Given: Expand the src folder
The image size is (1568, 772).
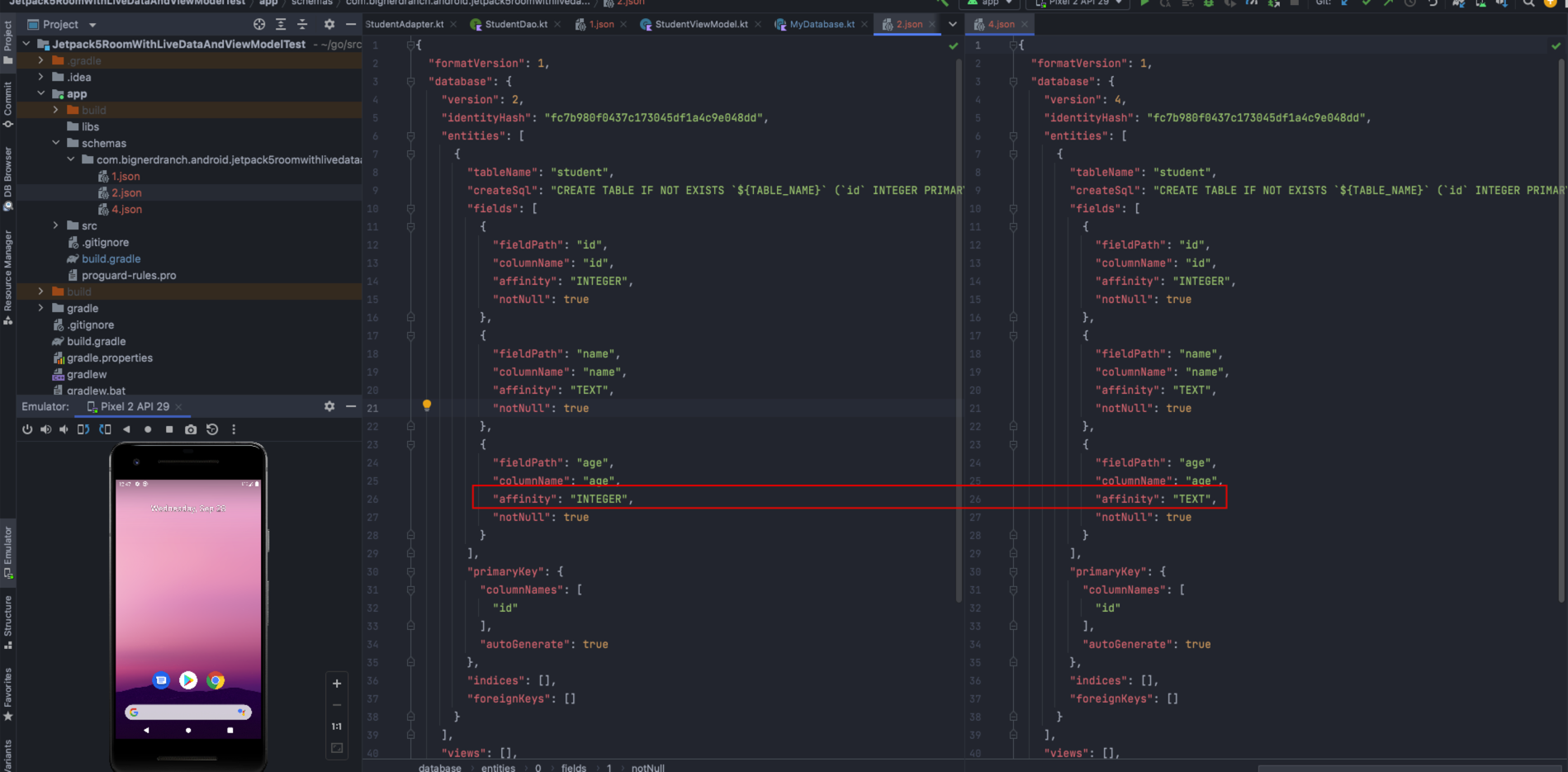Looking at the screenshot, I should [56, 225].
